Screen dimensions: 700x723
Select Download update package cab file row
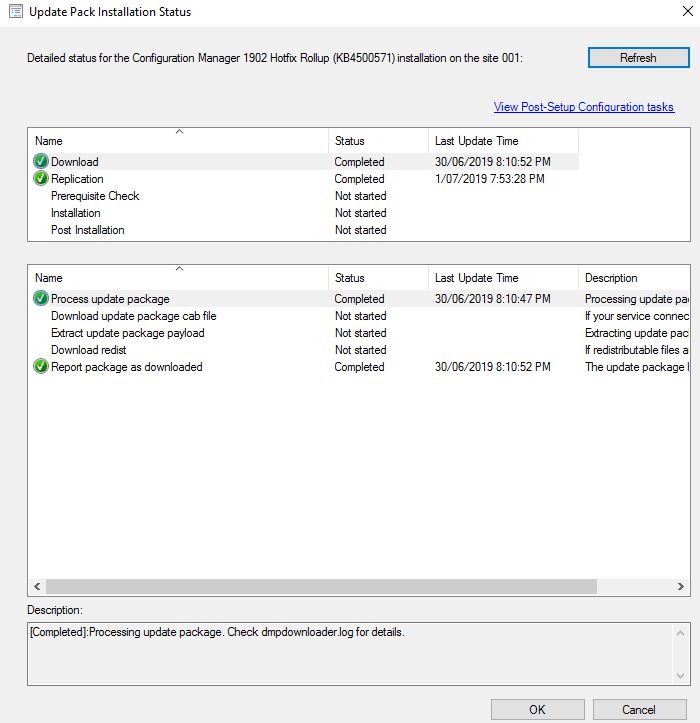coord(360,315)
